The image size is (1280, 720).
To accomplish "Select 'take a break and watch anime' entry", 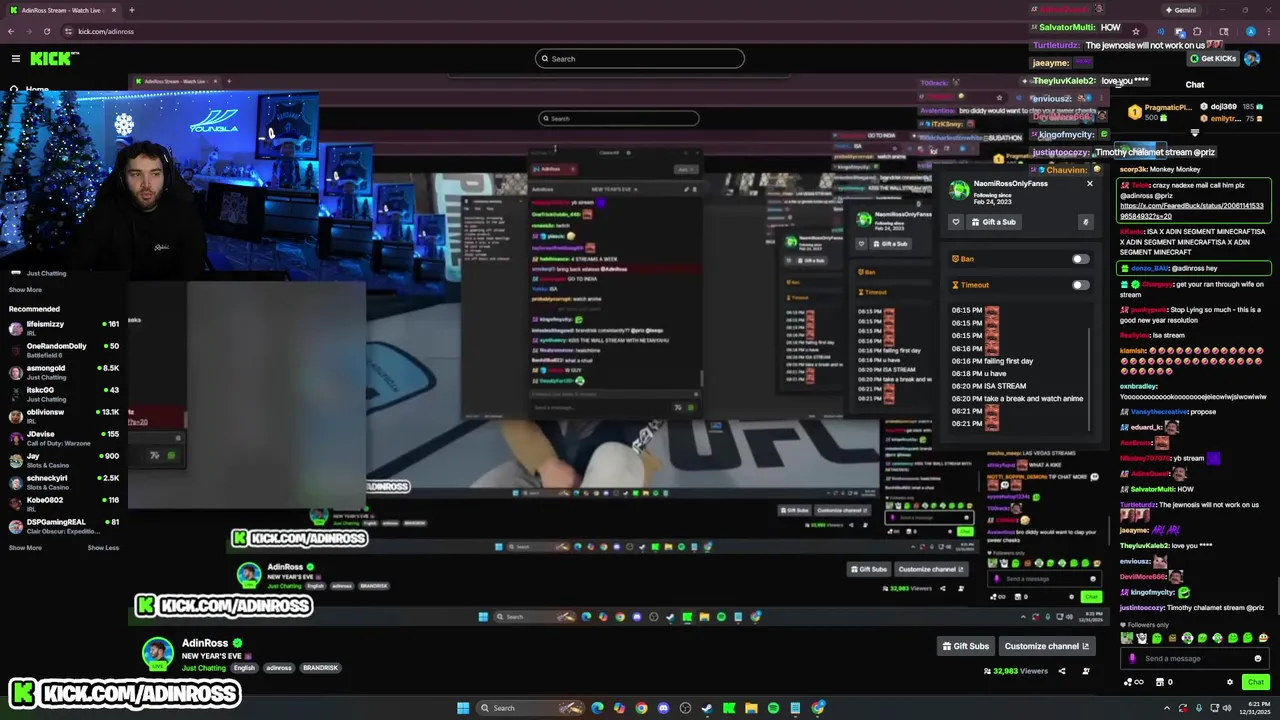I will [x=1017, y=398].
